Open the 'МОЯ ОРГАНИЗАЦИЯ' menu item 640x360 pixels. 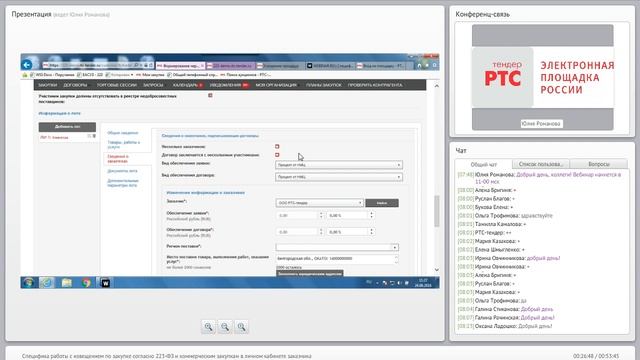[276, 85]
